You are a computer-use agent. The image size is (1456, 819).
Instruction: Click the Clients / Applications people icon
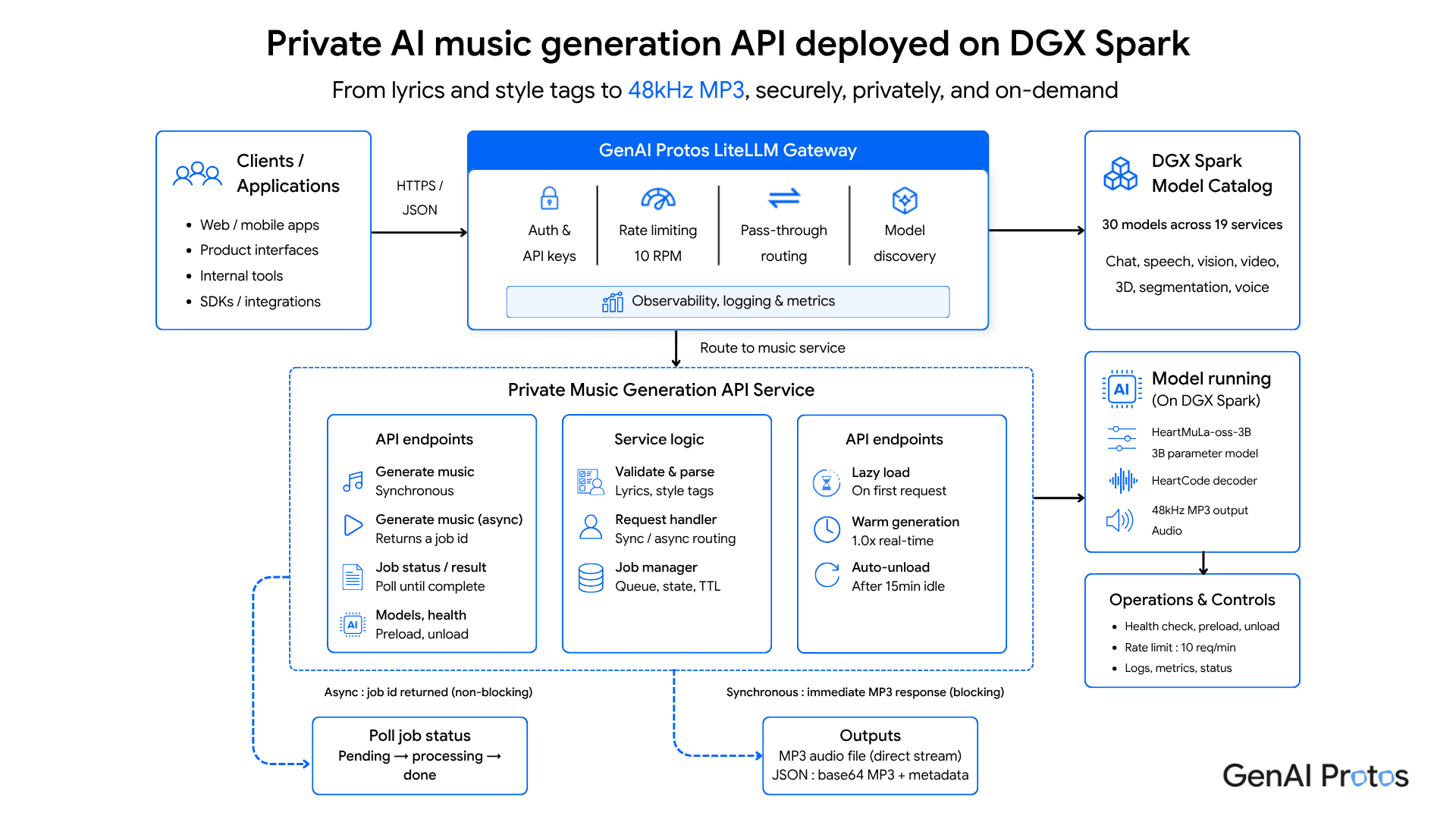pyautogui.click(x=197, y=174)
